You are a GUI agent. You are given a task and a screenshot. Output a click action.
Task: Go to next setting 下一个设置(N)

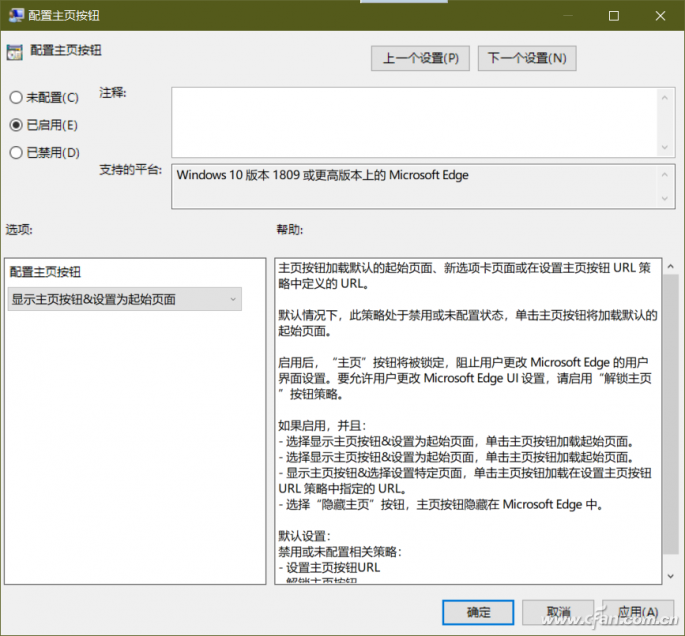(527, 58)
